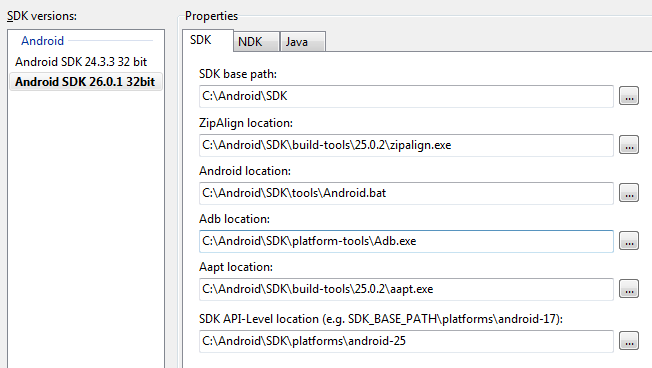
Task: Browse for Android.bat location
Action: coord(629,193)
